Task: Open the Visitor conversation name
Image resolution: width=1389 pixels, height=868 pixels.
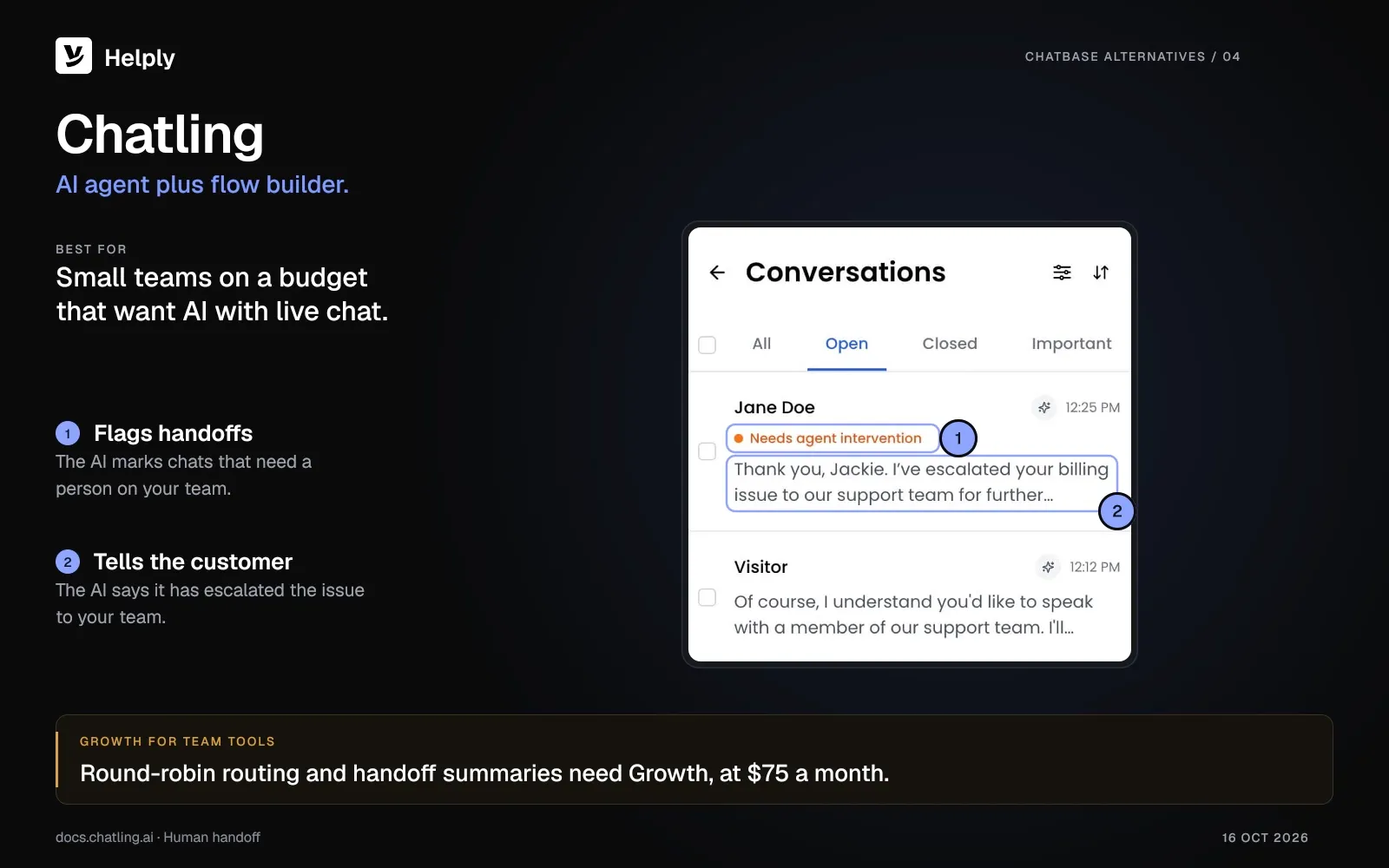Action: click(760, 567)
